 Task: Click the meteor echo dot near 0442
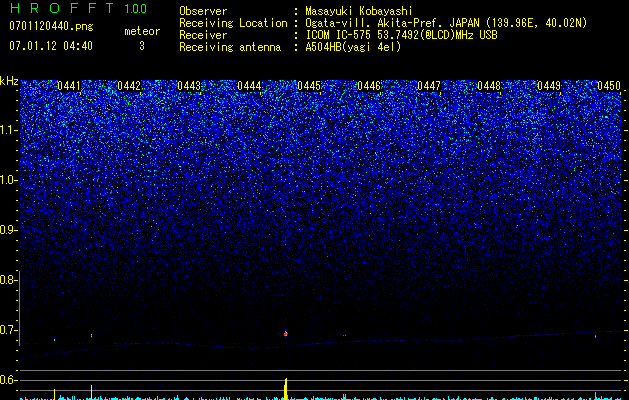pyautogui.click(x=91, y=335)
